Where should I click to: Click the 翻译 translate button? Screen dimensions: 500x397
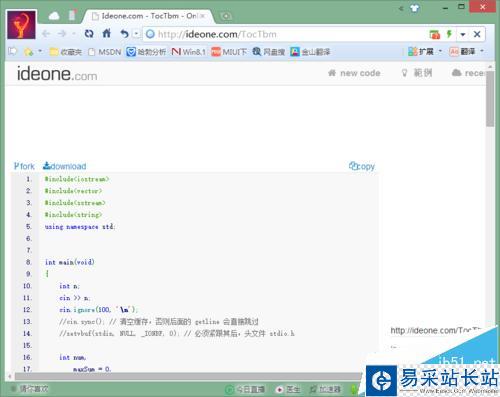pyautogui.click(x=462, y=52)
